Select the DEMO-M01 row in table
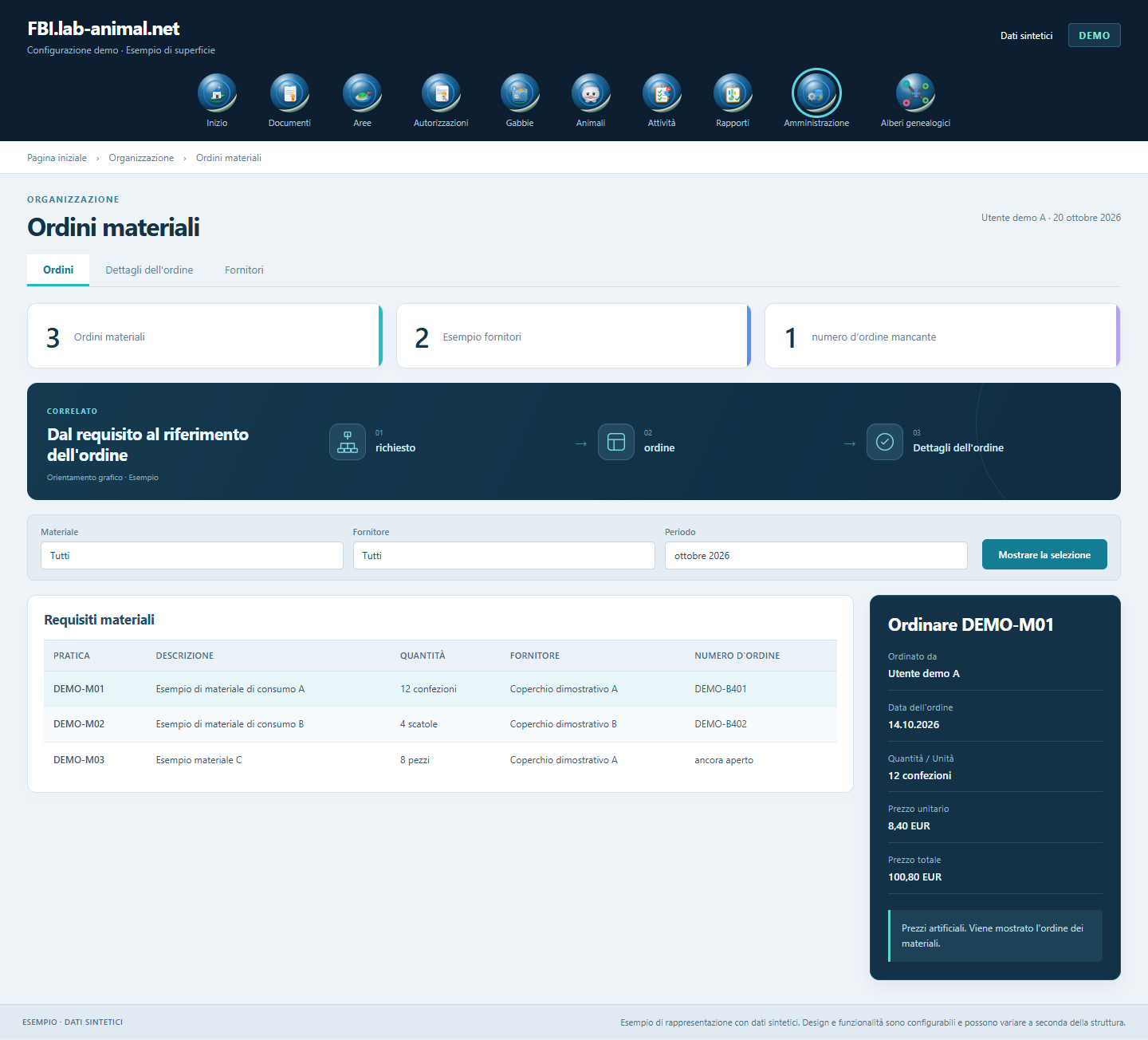The width and height of the screenshot is (1148, 1040). [x=440, y=689]
